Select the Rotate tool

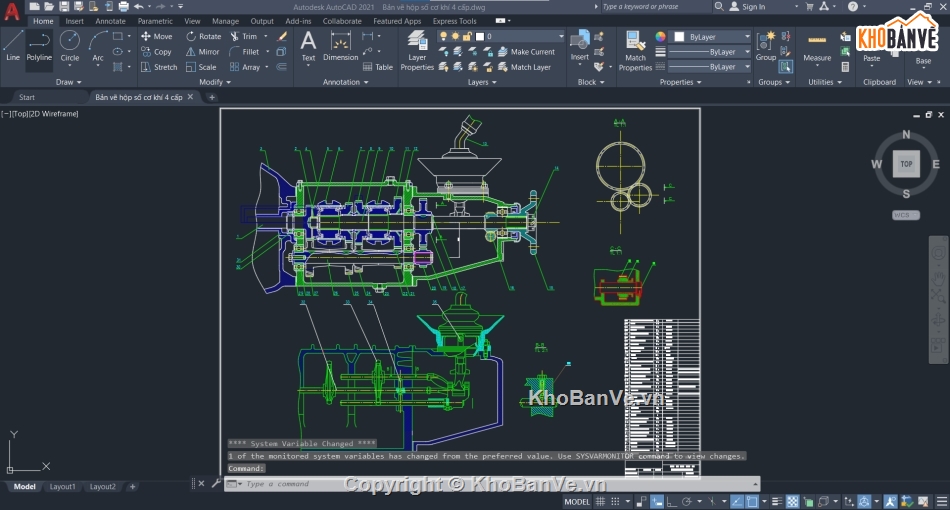coord(204,36)
